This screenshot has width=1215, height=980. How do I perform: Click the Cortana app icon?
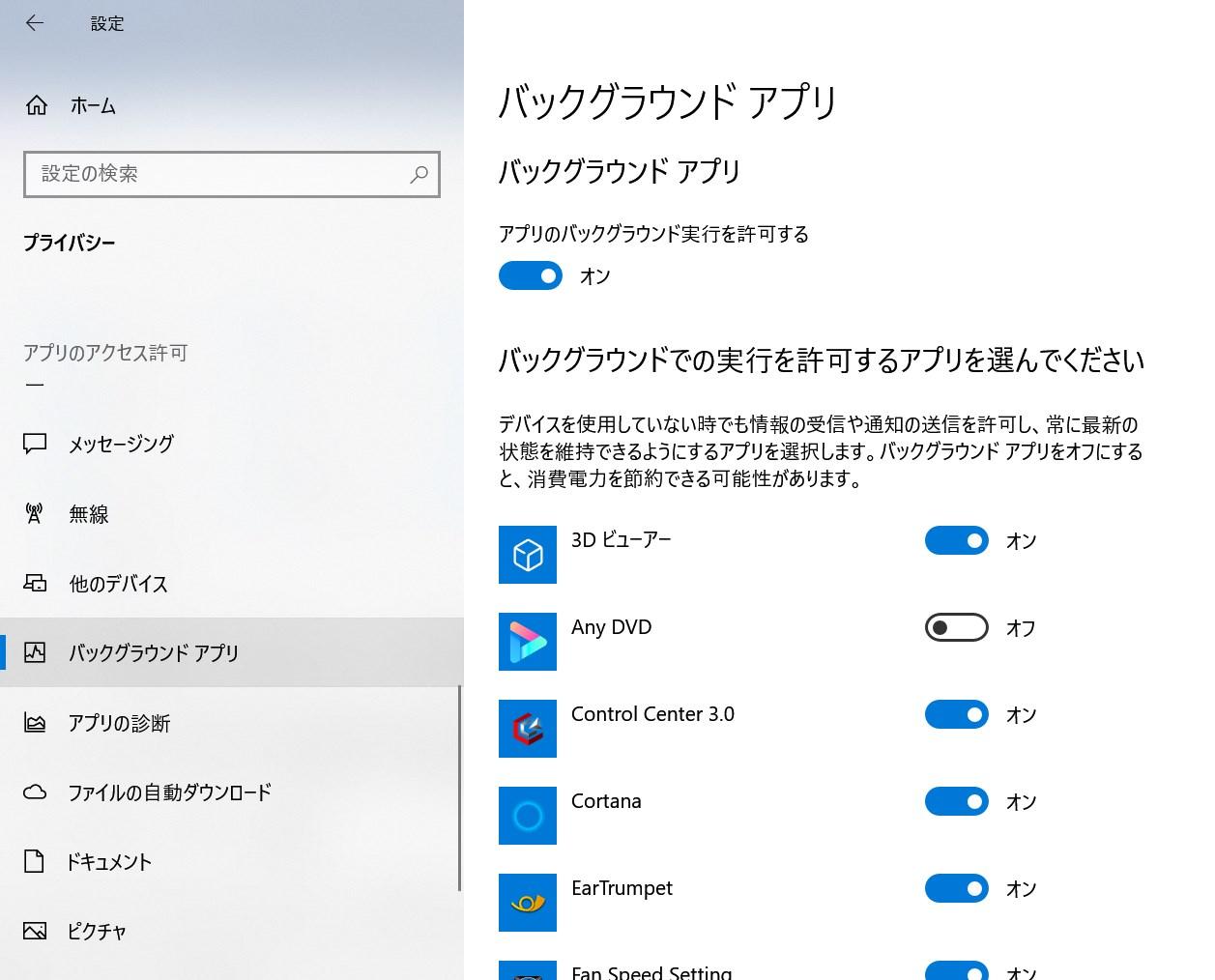[x=527, y=816]
